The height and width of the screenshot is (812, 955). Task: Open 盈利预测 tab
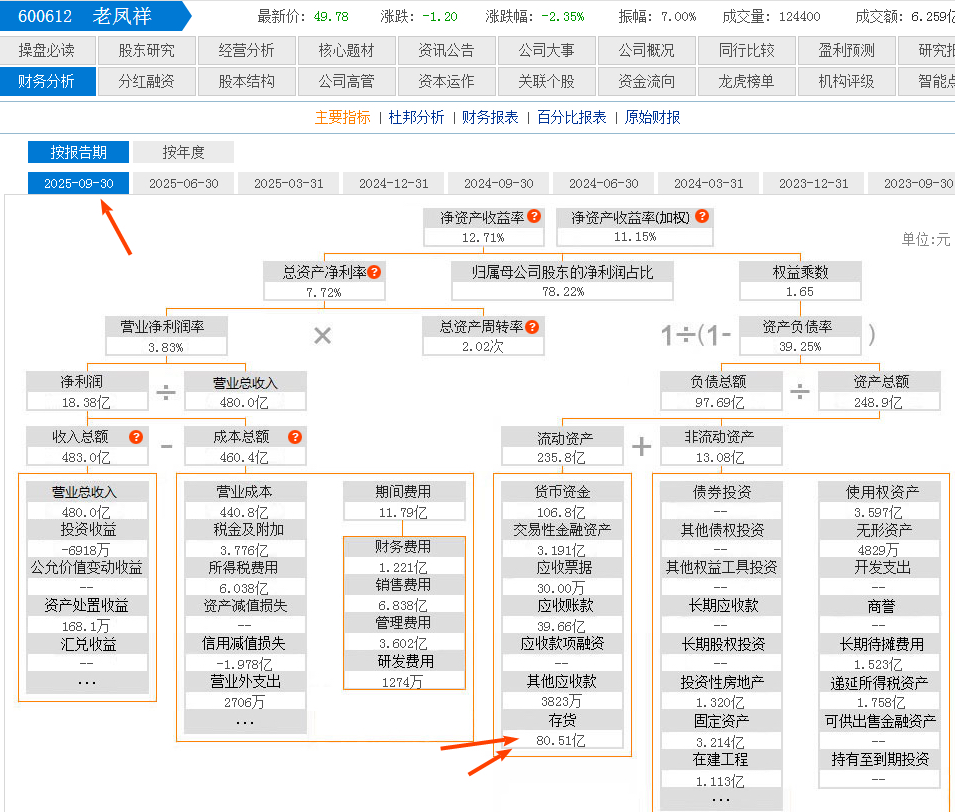(846, 51)
